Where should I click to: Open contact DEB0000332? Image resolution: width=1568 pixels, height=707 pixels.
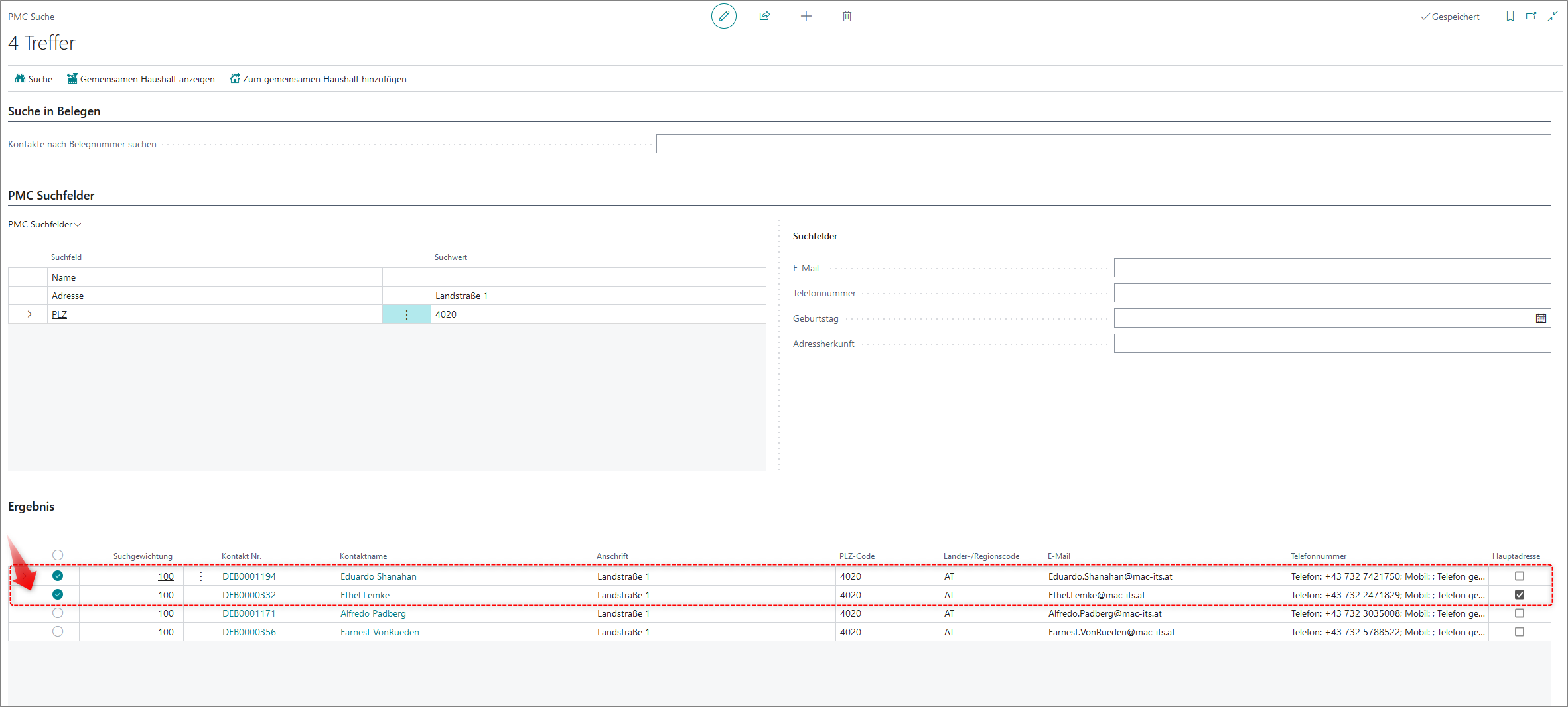(x=249, y=595)
